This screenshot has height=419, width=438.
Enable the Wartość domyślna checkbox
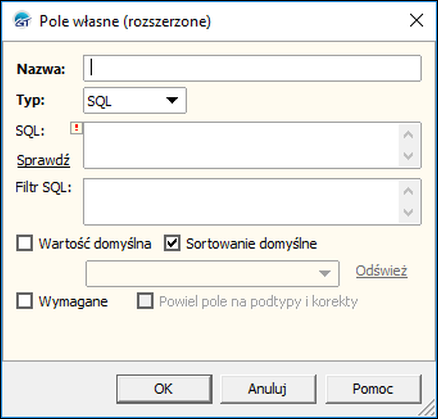[25, 243]
